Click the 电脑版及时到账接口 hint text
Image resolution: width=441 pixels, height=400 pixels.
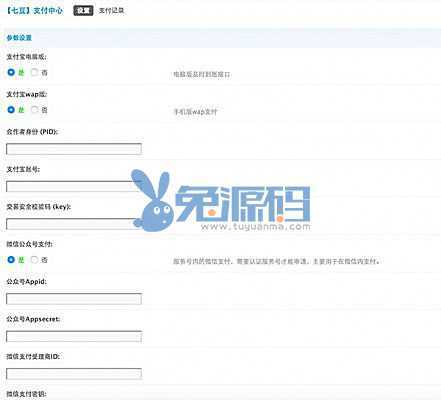(x=202, y=74)
